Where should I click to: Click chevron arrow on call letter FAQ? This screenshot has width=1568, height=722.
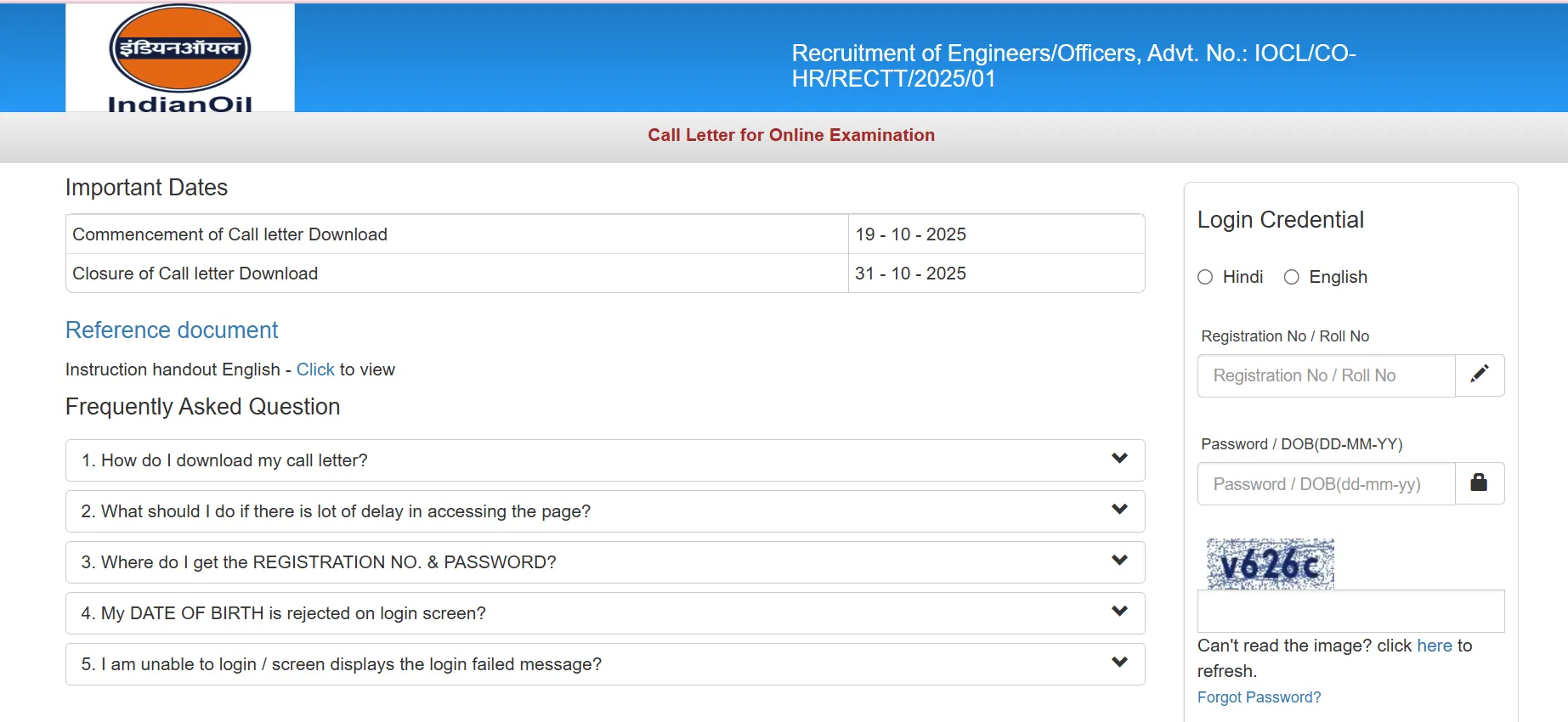(1119, 459)
